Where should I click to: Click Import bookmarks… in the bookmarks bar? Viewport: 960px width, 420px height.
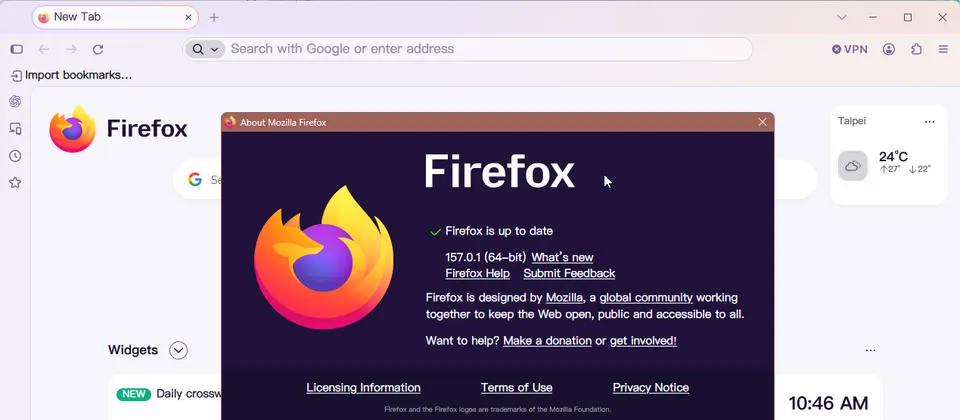tap(71, 75)
